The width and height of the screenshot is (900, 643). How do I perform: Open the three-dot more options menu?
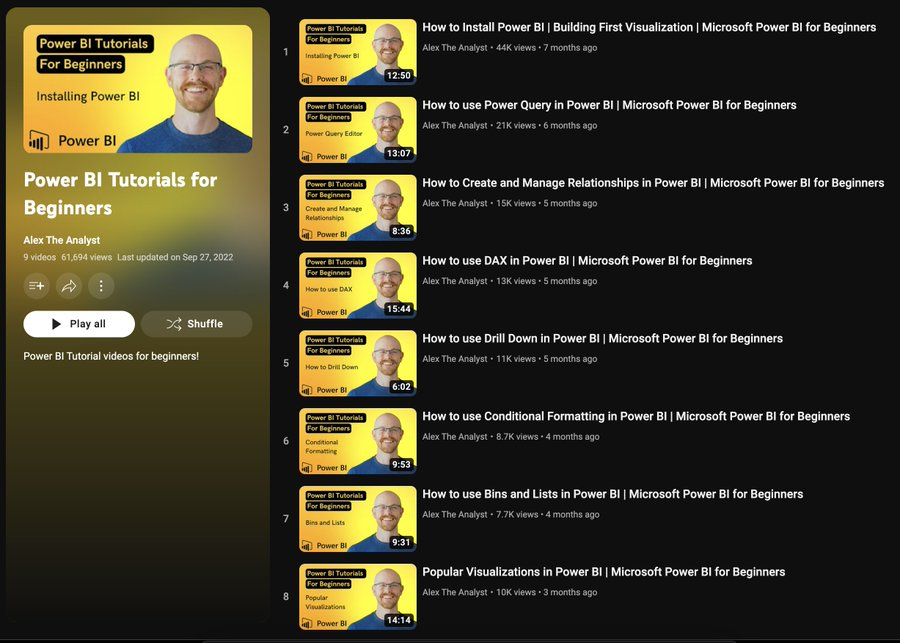pos(101,285)
